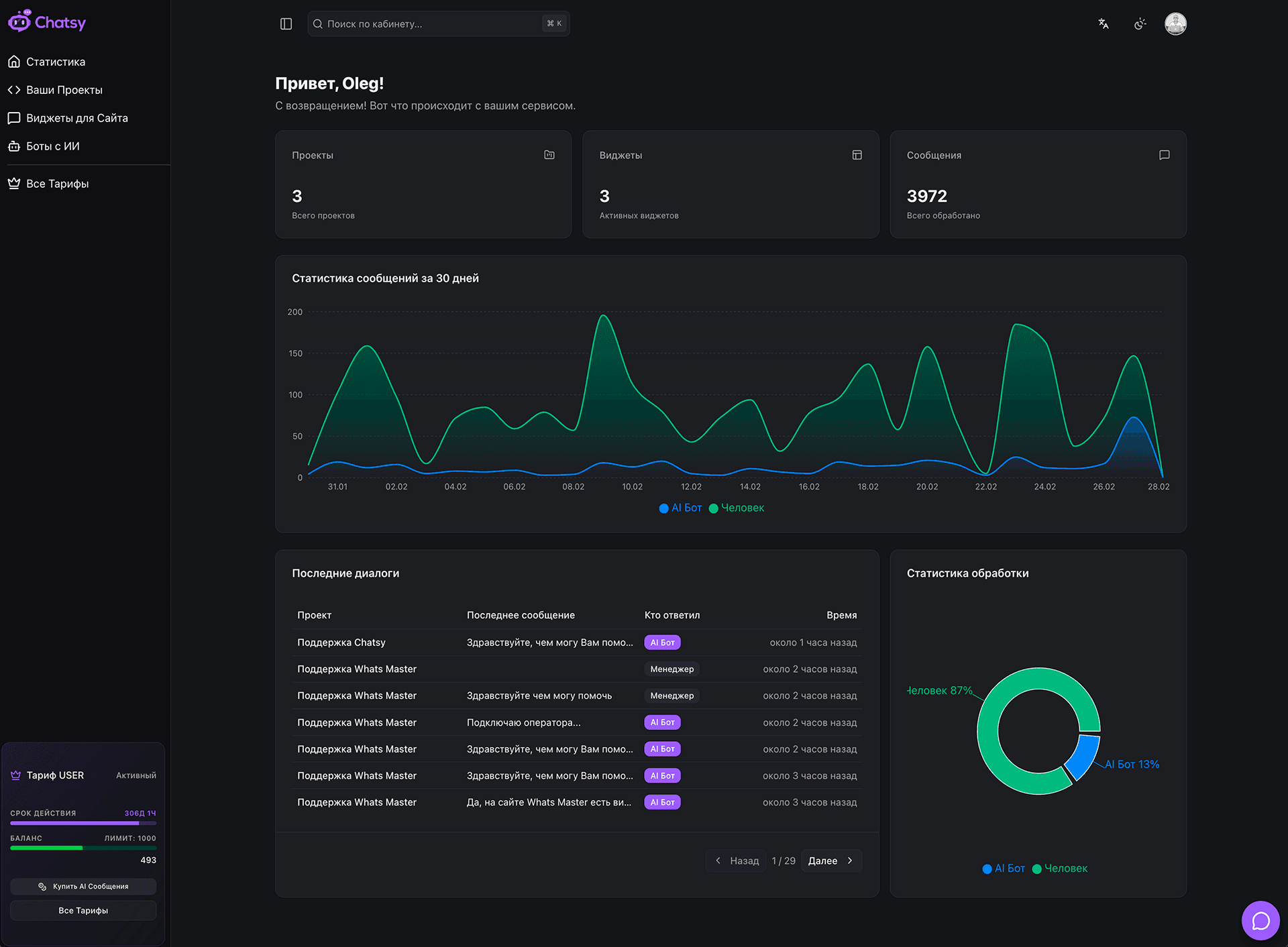This screenshot has width=1288, height=947.
Task: Open the Боты с ИИ section
Action: tap(53, 146)
